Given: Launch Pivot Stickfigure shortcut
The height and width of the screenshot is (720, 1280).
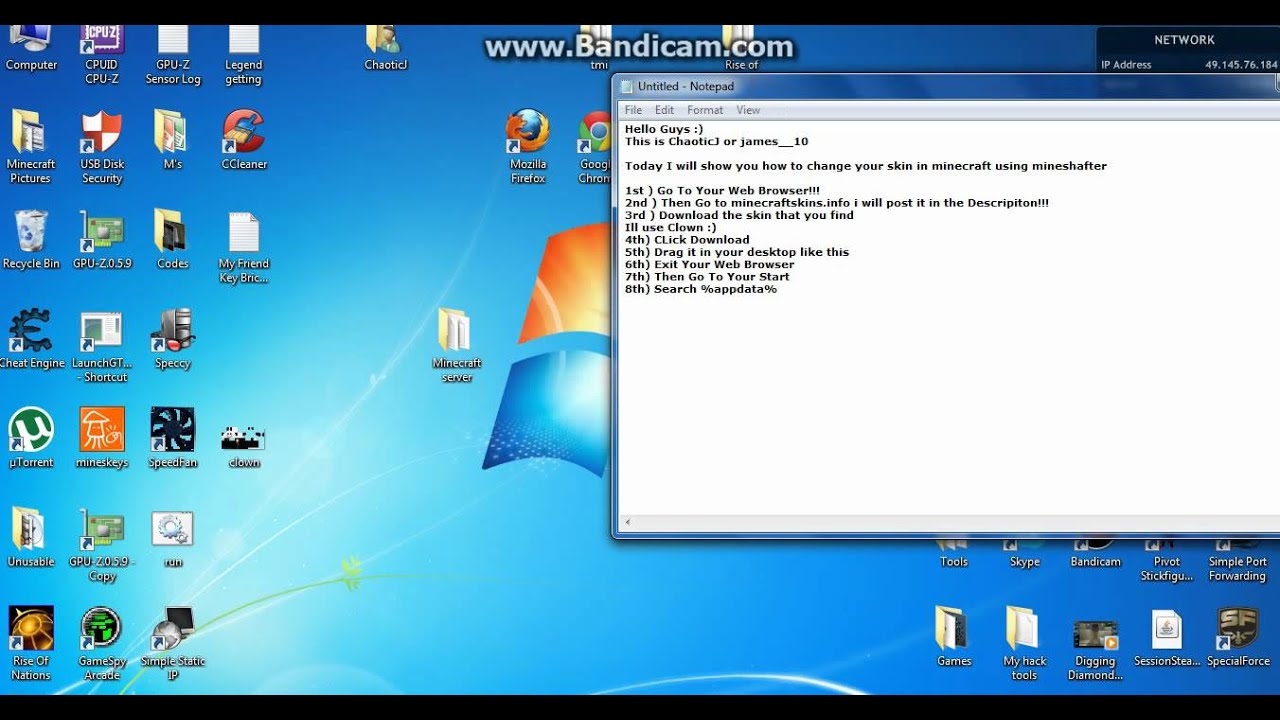Looking at the screenshot, I should (x=1166, y=560).
